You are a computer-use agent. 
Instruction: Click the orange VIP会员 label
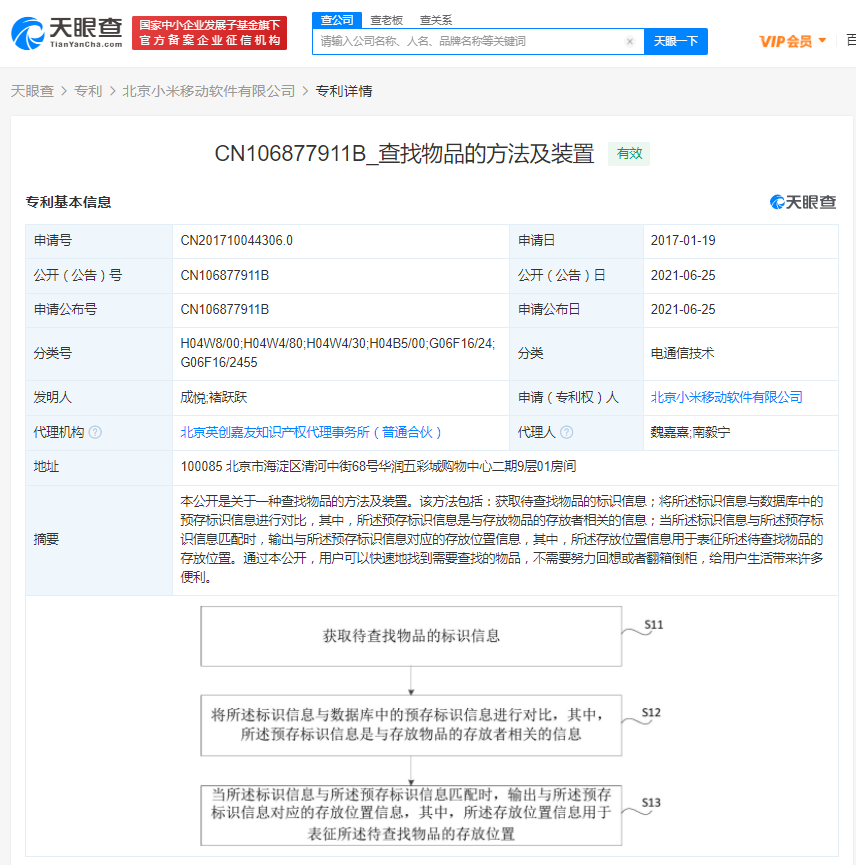coord(787,38)
